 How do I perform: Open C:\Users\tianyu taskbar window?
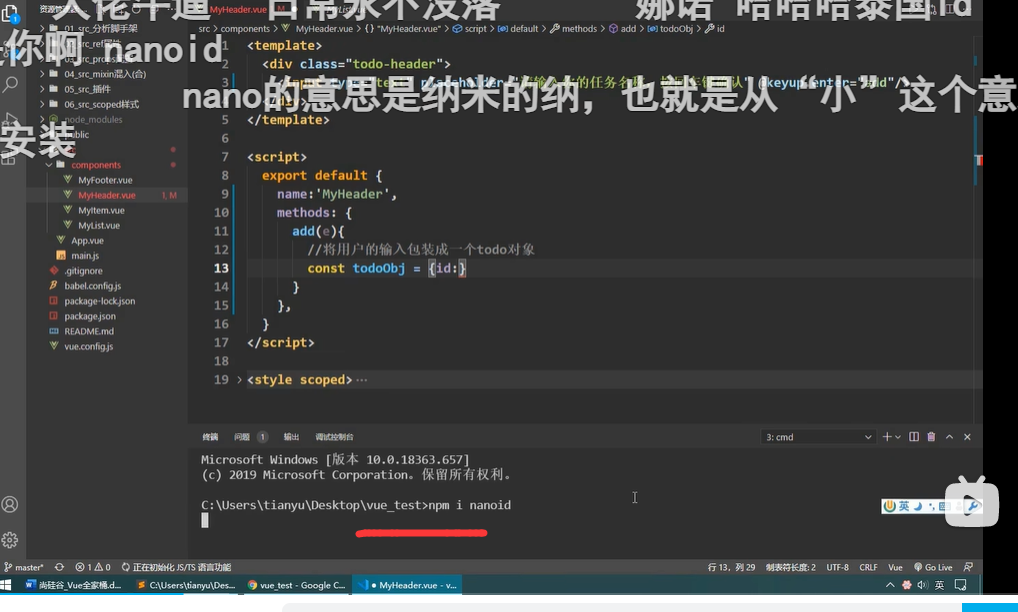[x=186, y=585]
